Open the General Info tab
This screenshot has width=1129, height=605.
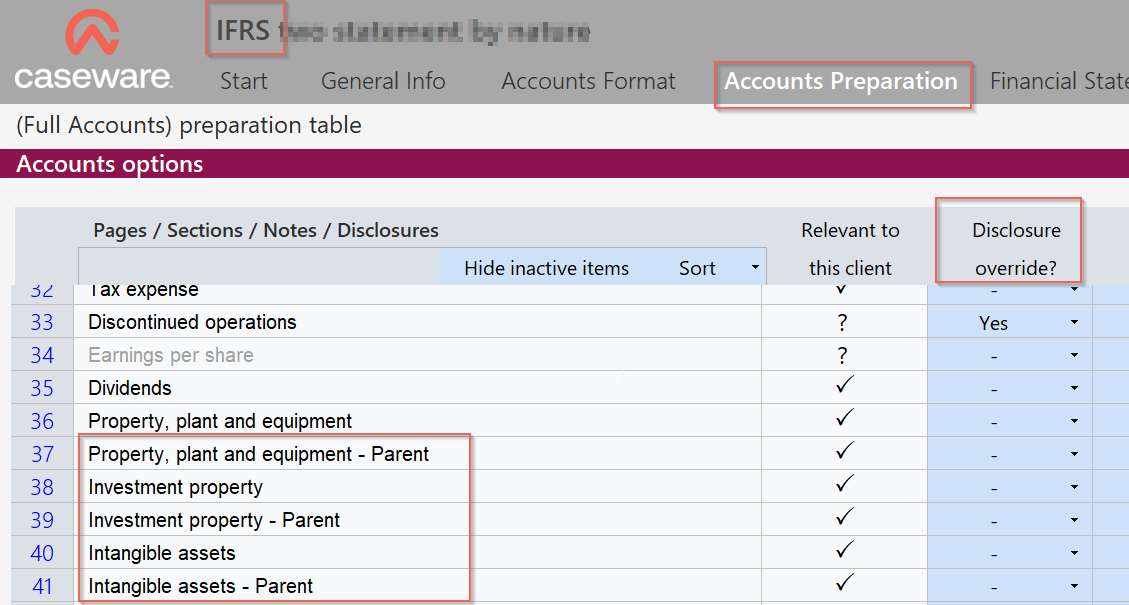tap(383, 81)
